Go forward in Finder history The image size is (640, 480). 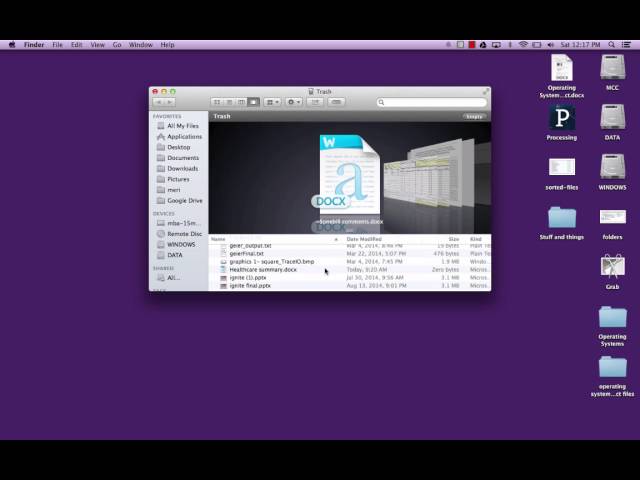pos(170,102)
